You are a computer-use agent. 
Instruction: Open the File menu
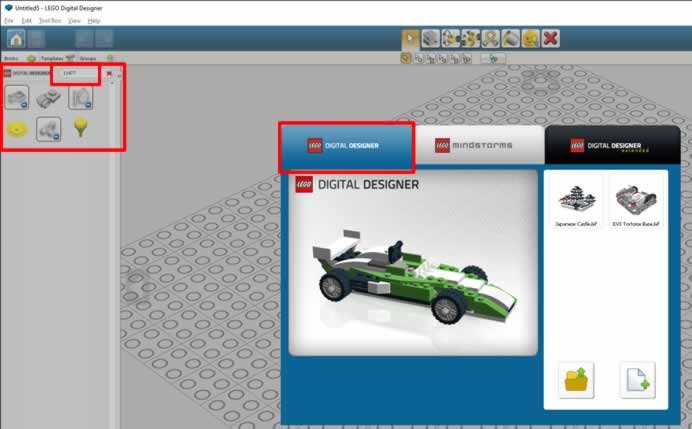tap(9, 20)
